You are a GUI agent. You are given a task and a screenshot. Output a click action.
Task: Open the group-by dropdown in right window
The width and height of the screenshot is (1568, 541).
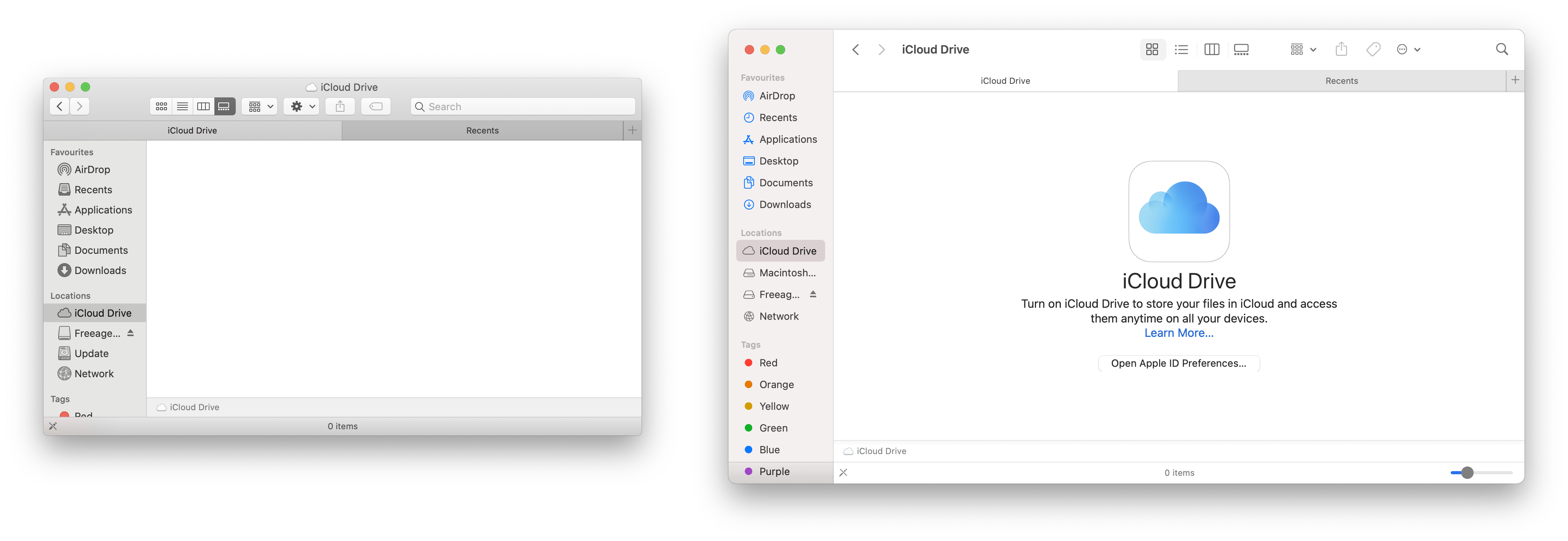pos(1303,49)
